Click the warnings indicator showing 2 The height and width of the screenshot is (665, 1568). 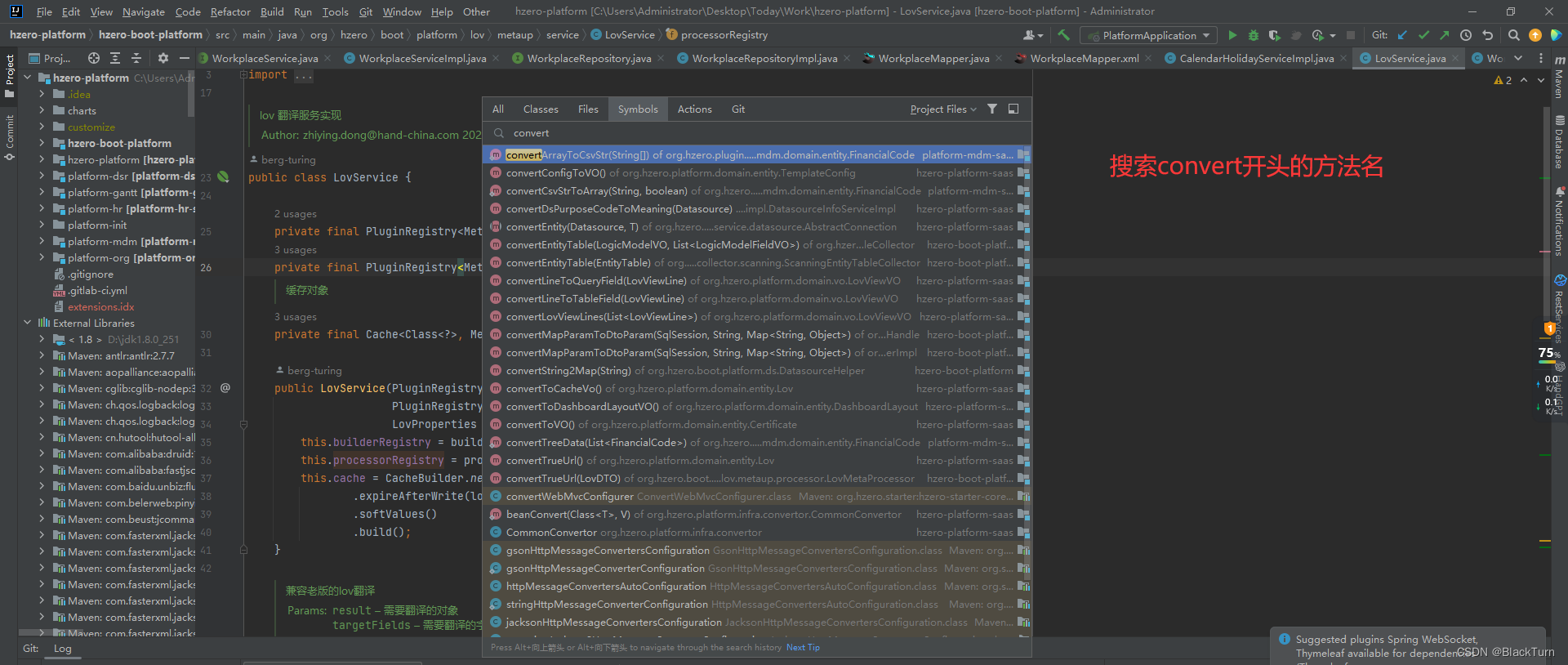pos(1503,80)
